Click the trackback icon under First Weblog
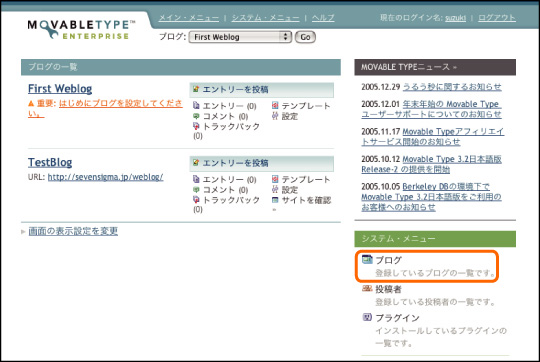540x362 pixels. 196,126
